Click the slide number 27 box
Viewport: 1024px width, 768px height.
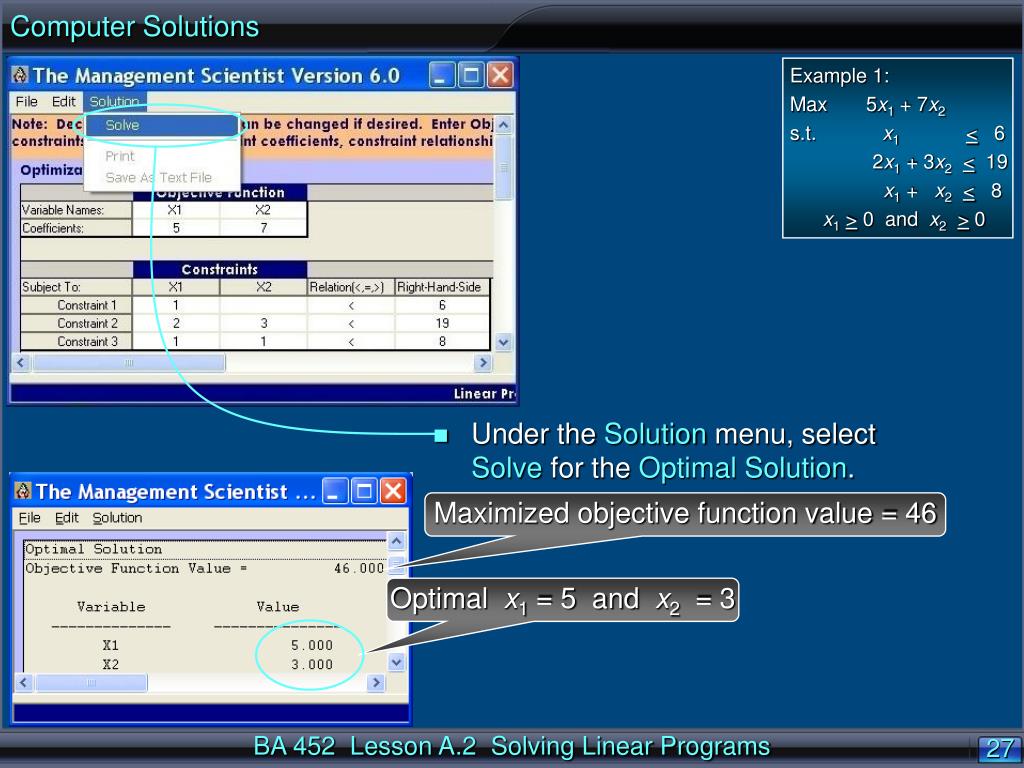click(999, 748)
